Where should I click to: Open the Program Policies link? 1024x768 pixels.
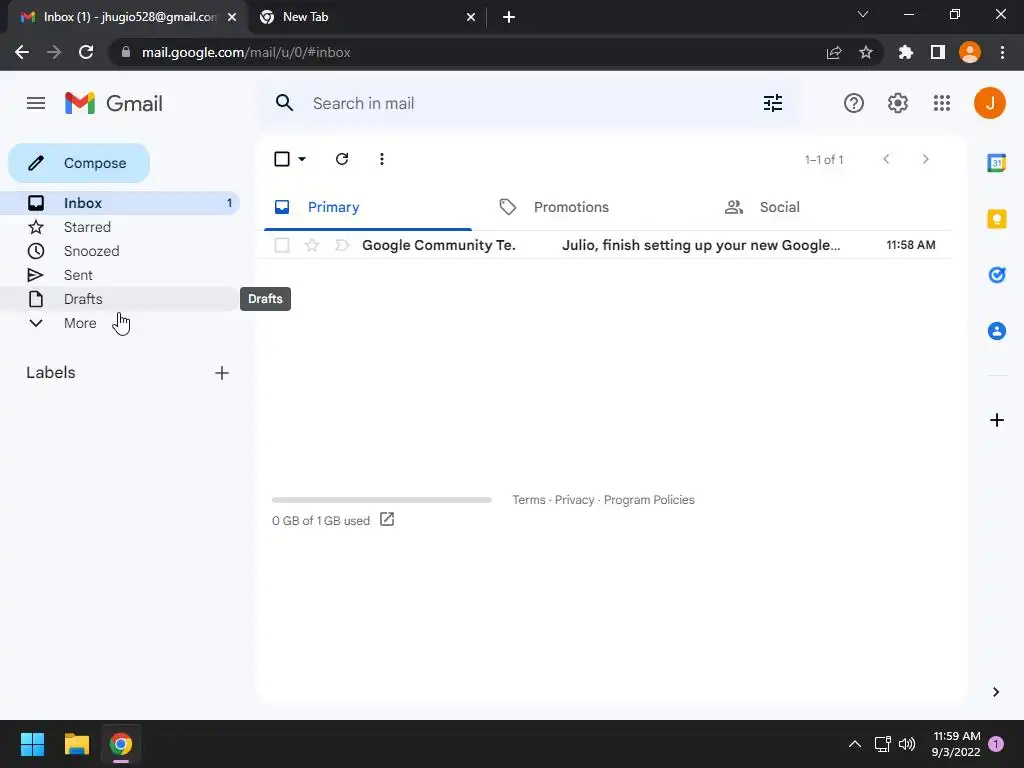point(649,500)
